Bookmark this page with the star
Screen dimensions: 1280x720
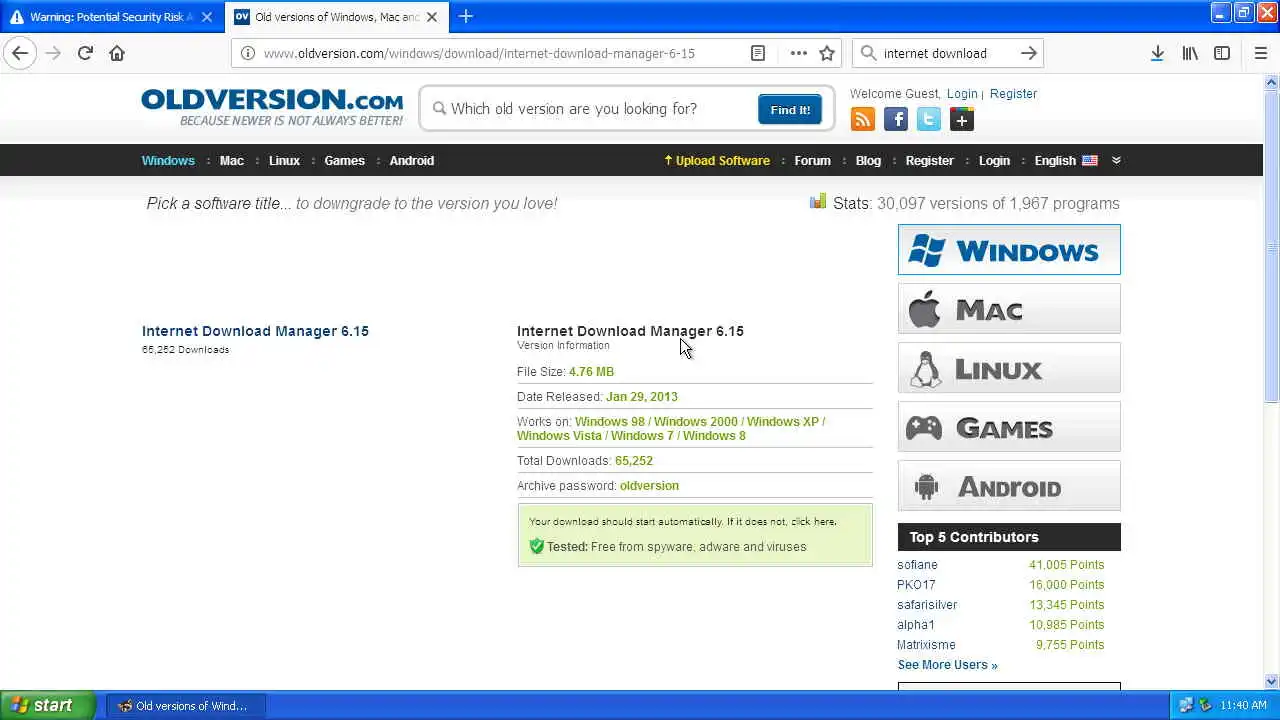[x=827, y=53]
